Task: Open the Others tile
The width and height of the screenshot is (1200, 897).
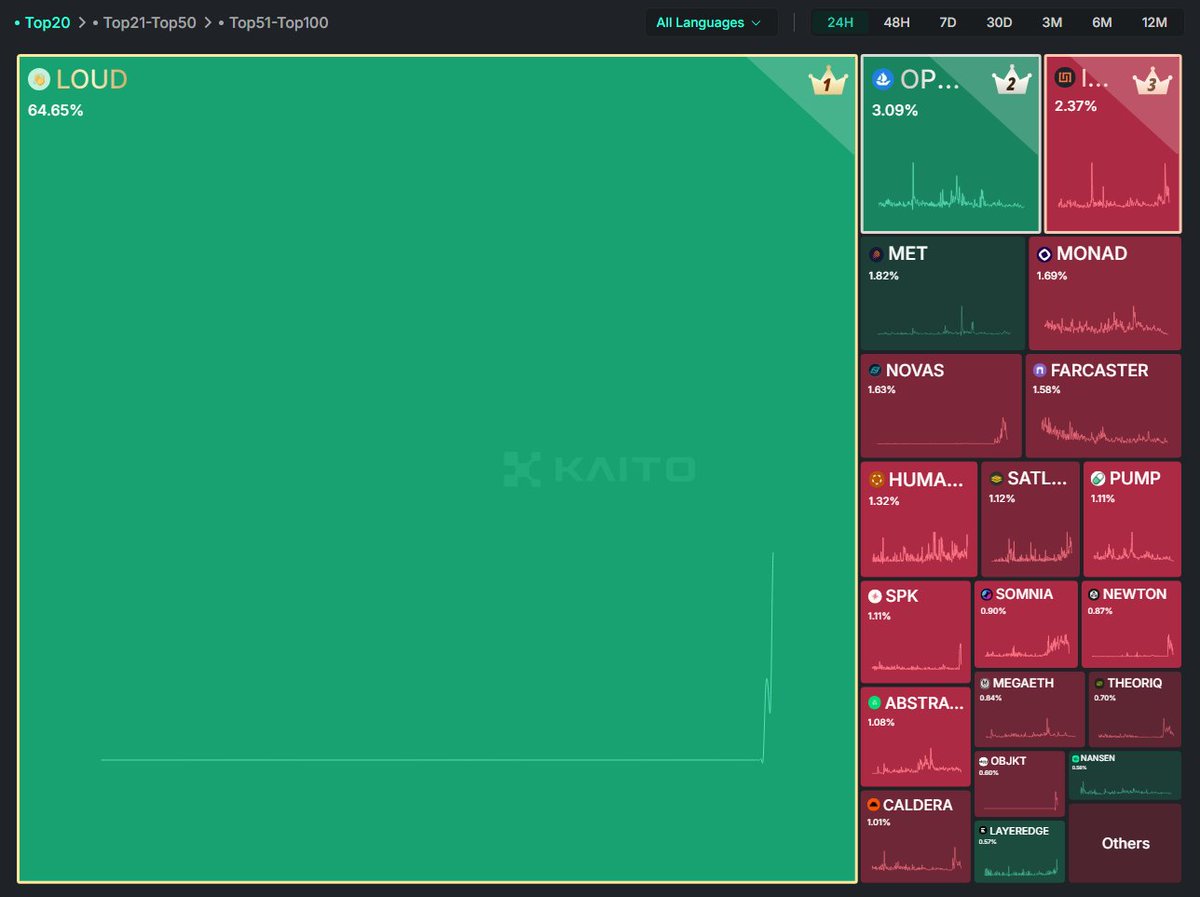Action: pos(1125,843)
